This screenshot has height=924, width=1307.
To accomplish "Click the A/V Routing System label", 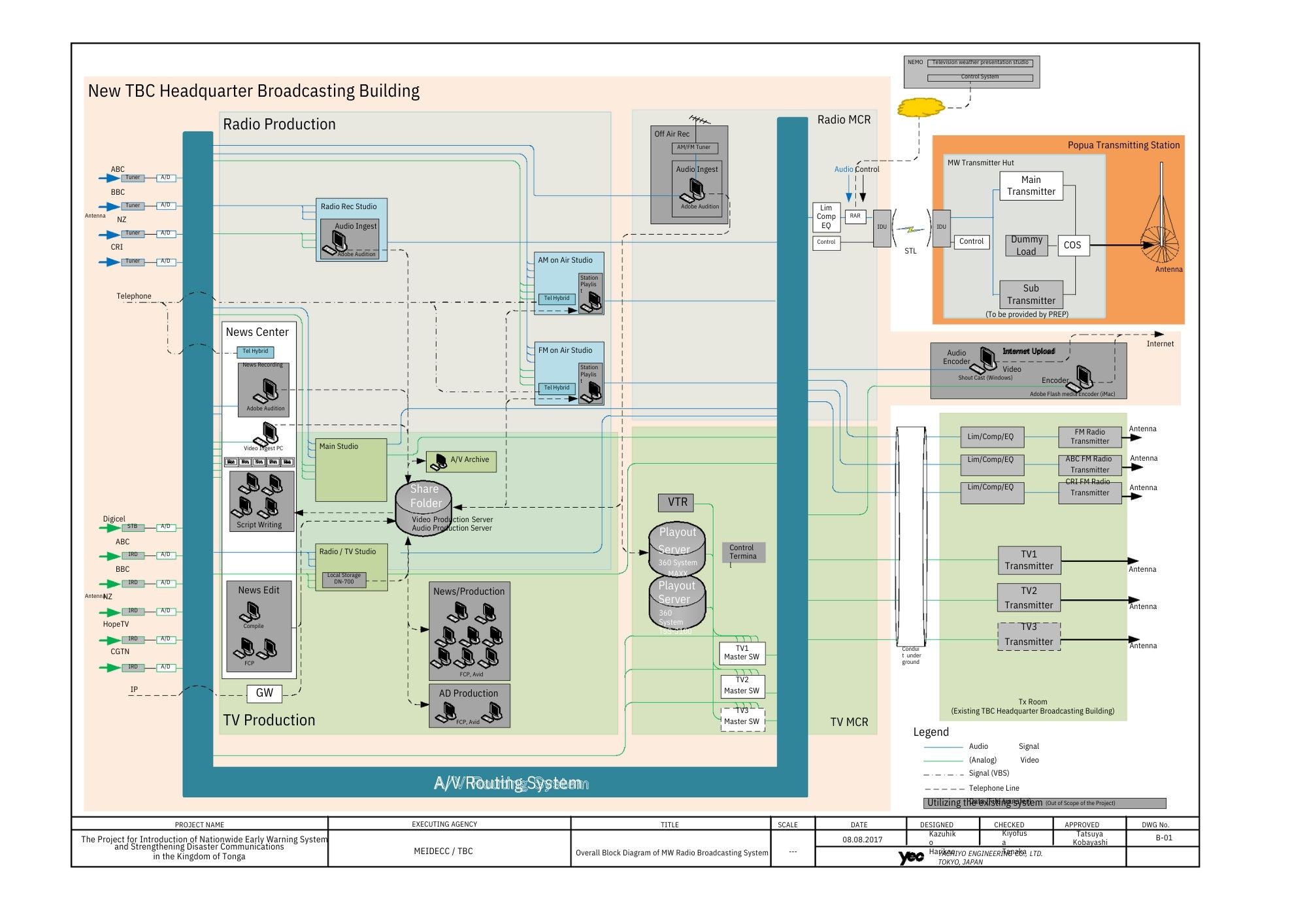I will [x=510, y=783].
